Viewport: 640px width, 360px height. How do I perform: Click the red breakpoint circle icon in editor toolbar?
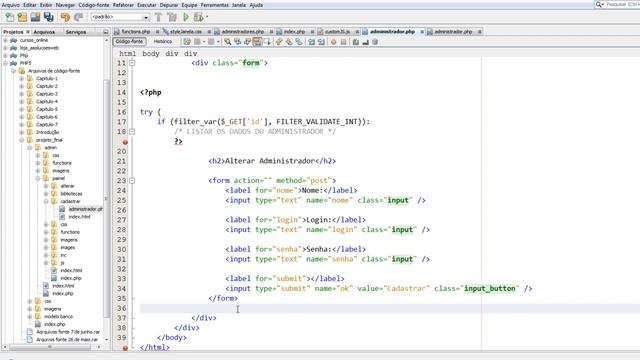tap(333, 42)
